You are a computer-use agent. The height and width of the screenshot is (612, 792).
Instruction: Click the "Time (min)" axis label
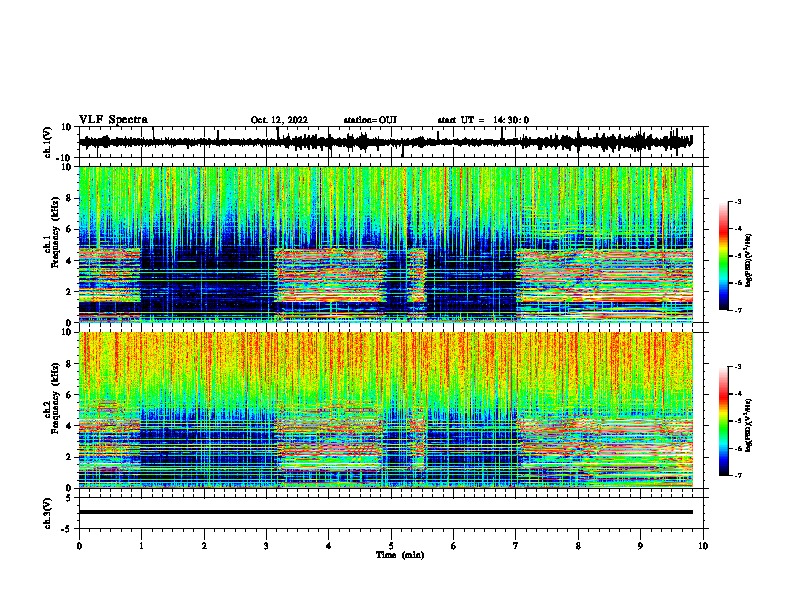(x=400, y=555)
